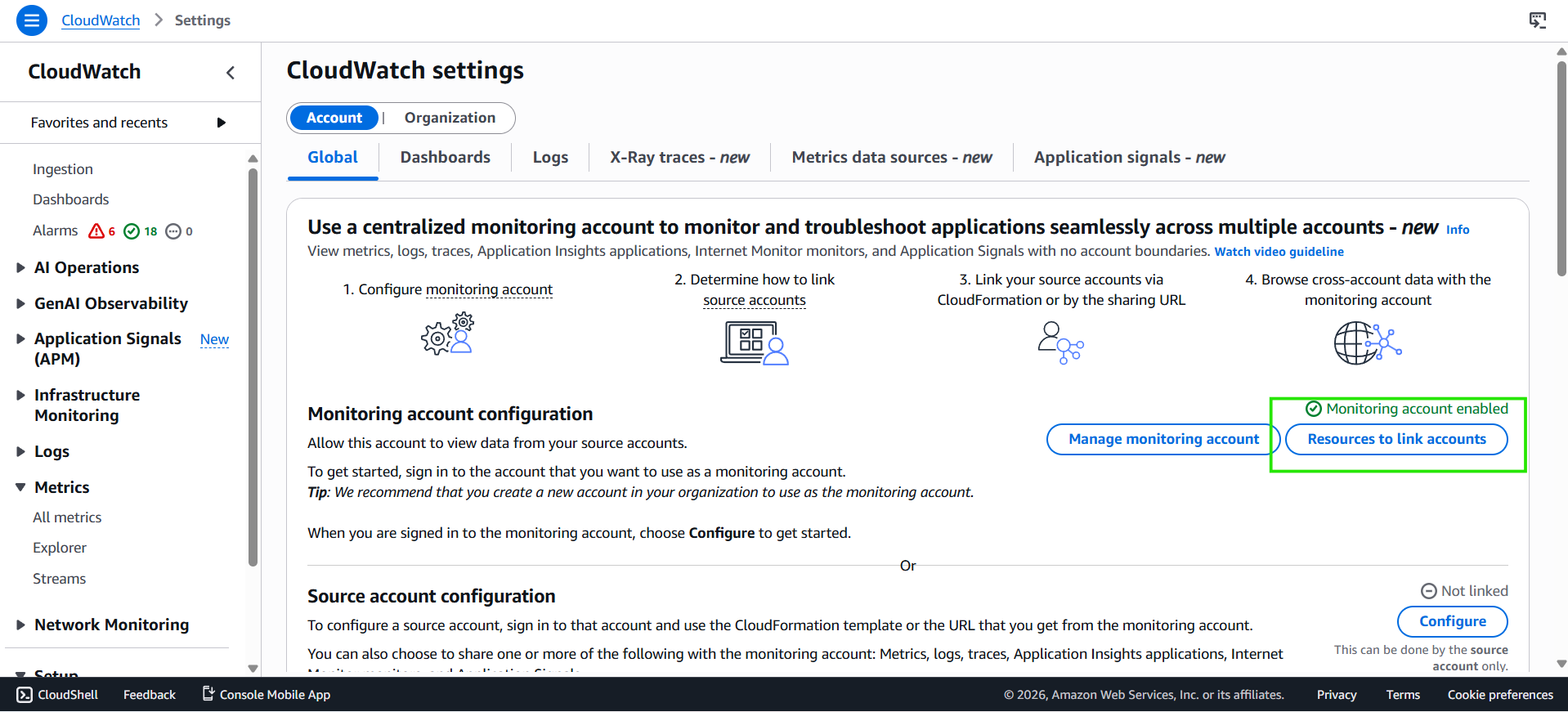Open Dashboards in the sidebar
This screenshot has width=1568, height=712.
point(71,199)
